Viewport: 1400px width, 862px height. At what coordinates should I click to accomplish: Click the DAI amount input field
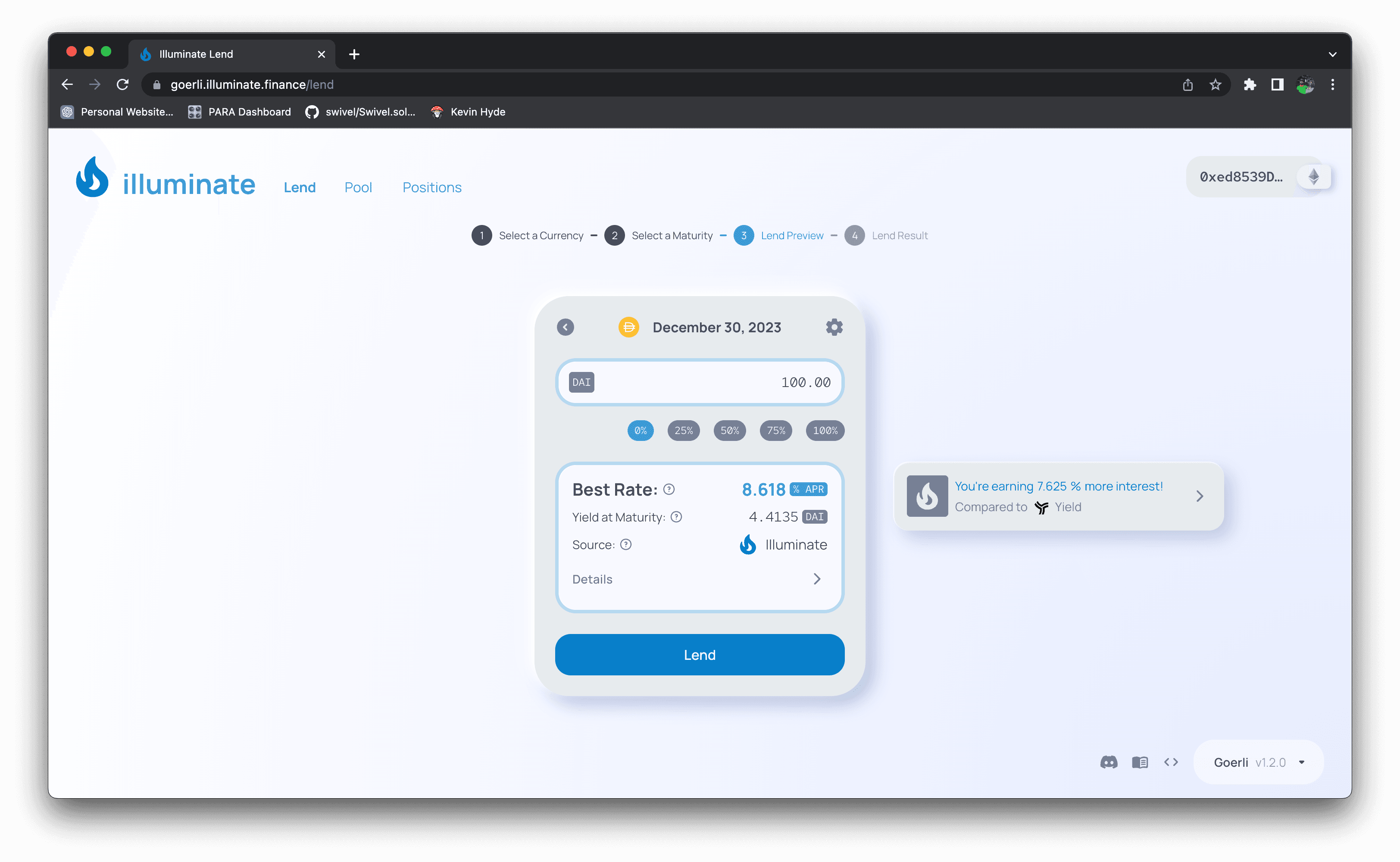point(712,383)
